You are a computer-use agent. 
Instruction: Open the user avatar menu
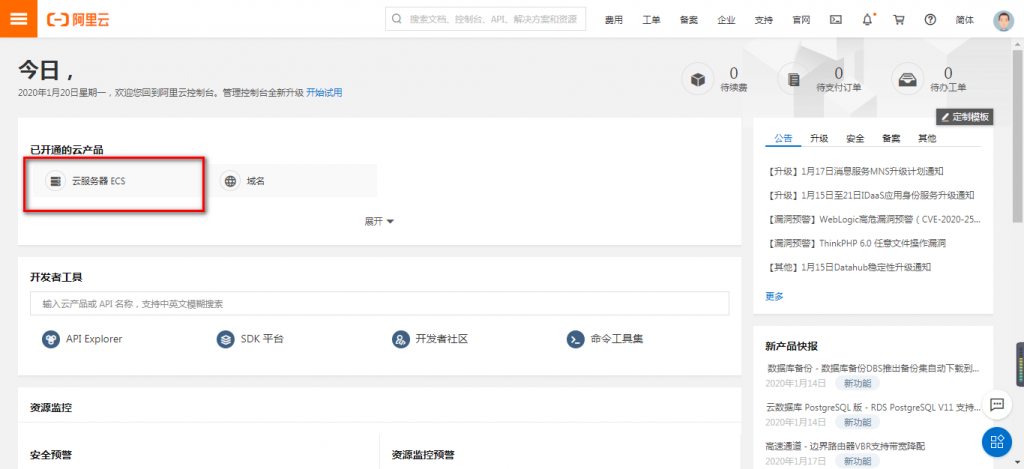click(x=1004, y=20)
